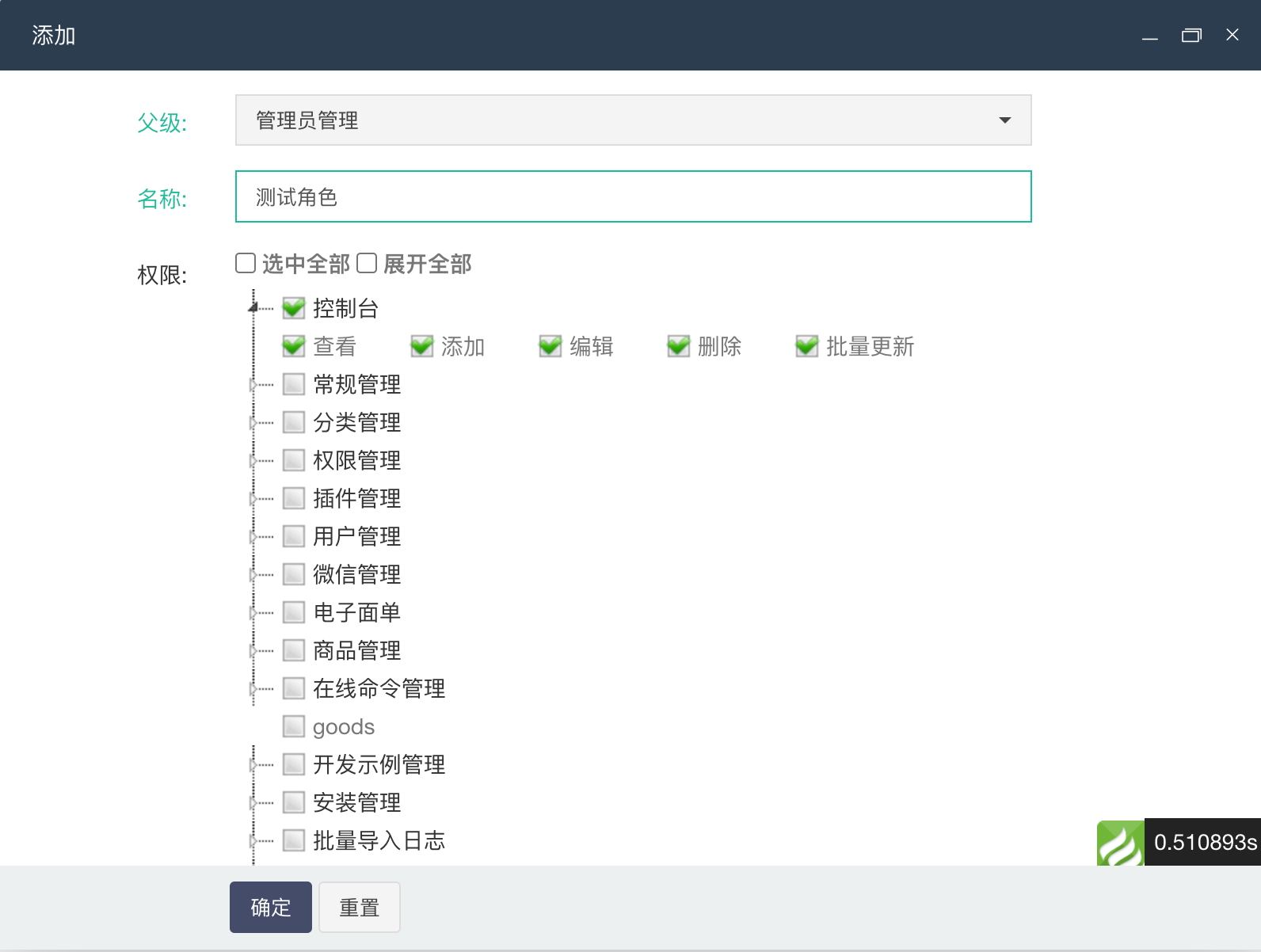Viewport: 1261px width, 952px height.
Task: Expand the 插件管理 node
Action: (x=253, y=499)
